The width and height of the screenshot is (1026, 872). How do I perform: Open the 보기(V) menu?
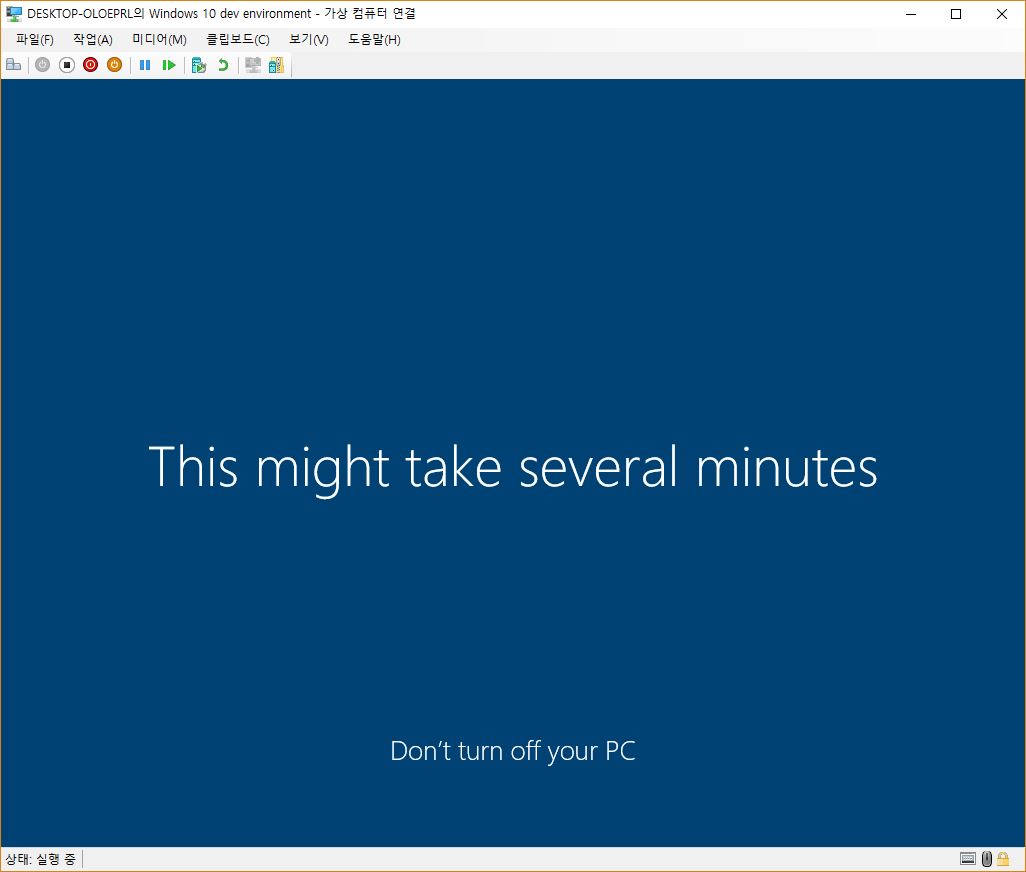click(x=309, y=39)
